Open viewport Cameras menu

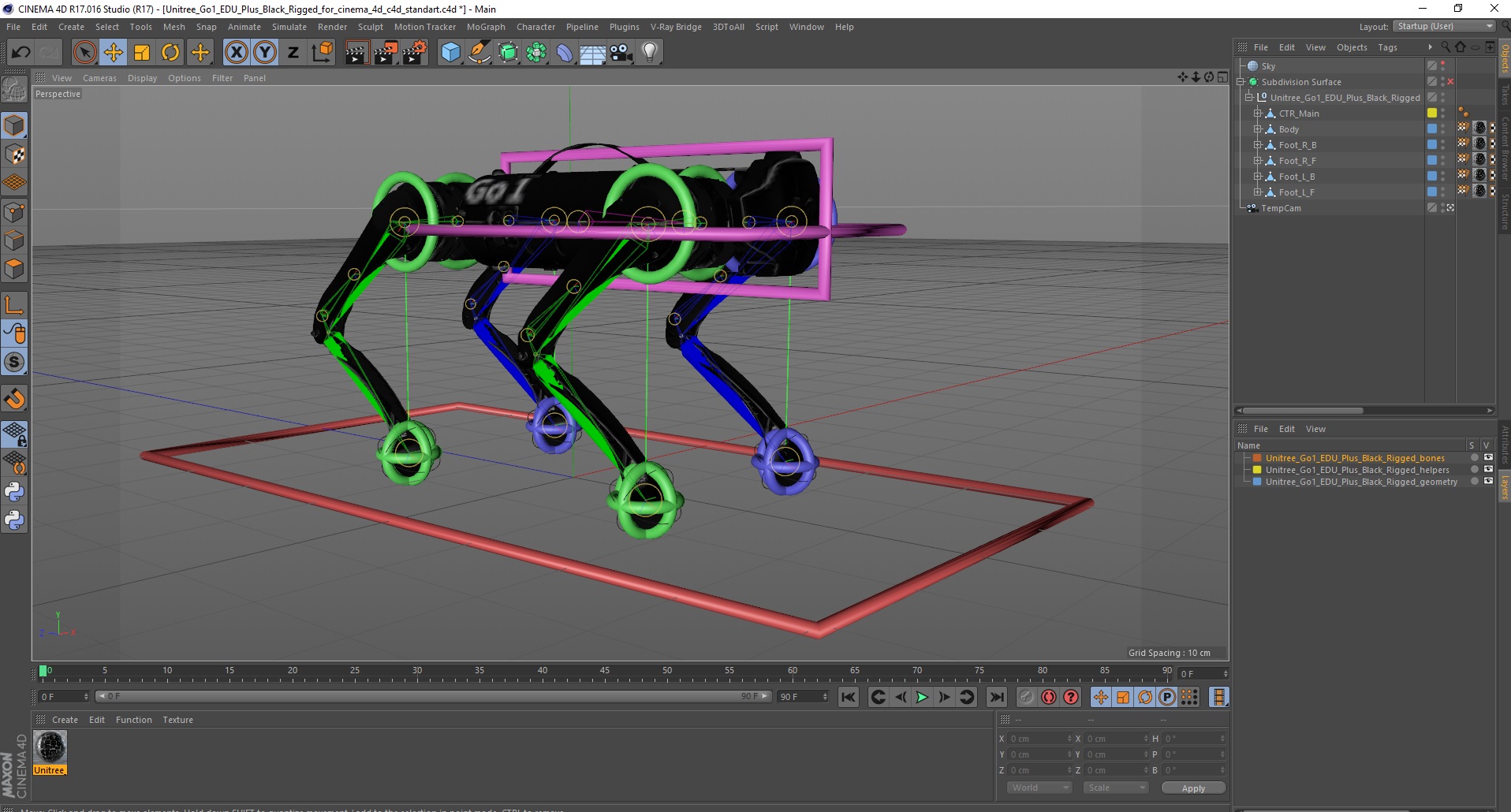(99, 78)
